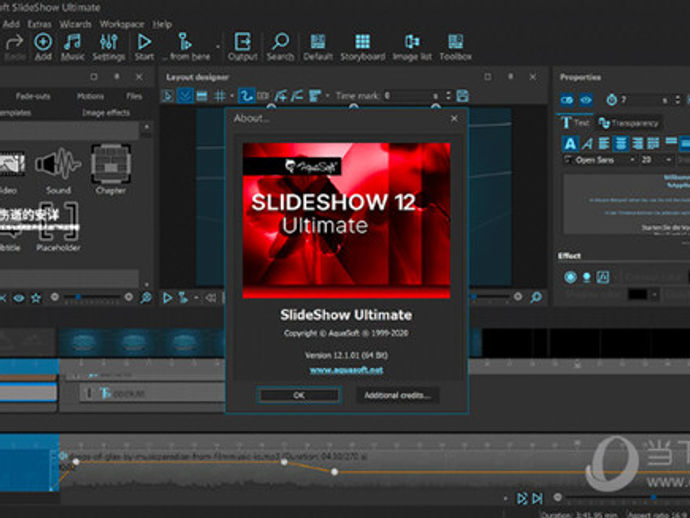Play preview using Layout designer's bottom play icon
The height and width of the screenshot is (518, 690).
pyautogui.click(x=168, y=298)
